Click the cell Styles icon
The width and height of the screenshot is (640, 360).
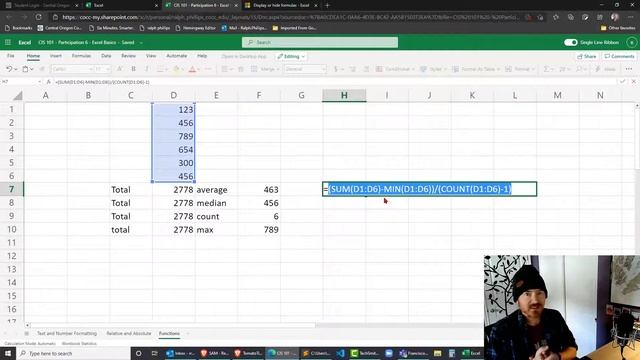click(x=423, y=69)
